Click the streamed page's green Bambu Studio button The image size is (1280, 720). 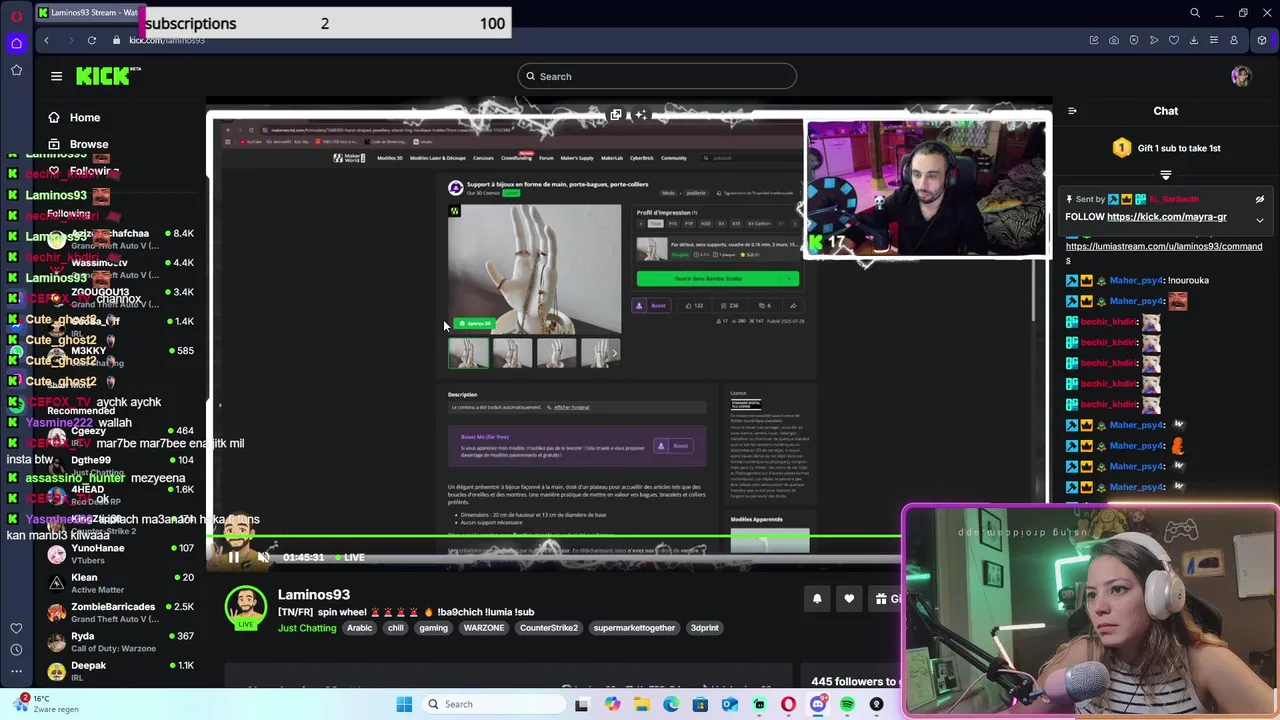(x=718, y=278)
